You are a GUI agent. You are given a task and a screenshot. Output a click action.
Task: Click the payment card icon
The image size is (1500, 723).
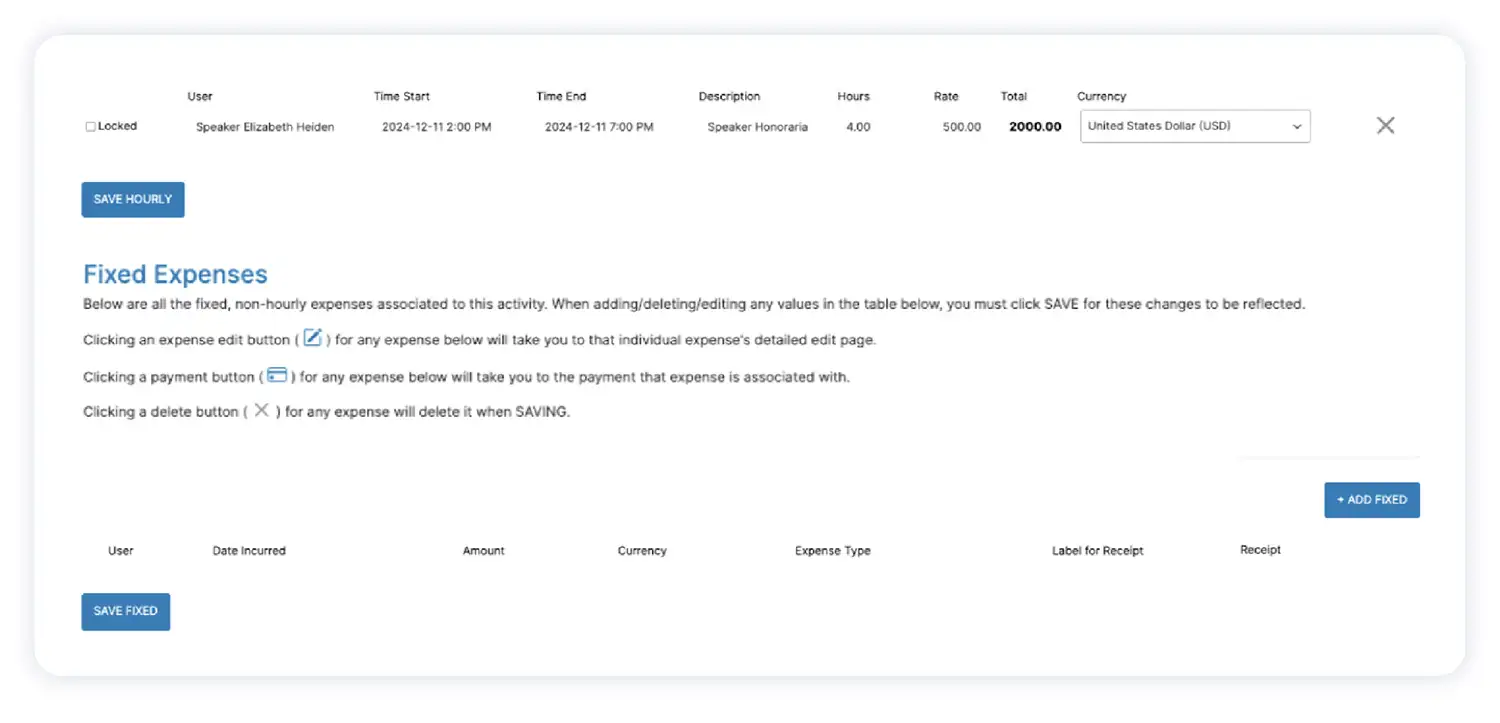click(x=277, y=375)
